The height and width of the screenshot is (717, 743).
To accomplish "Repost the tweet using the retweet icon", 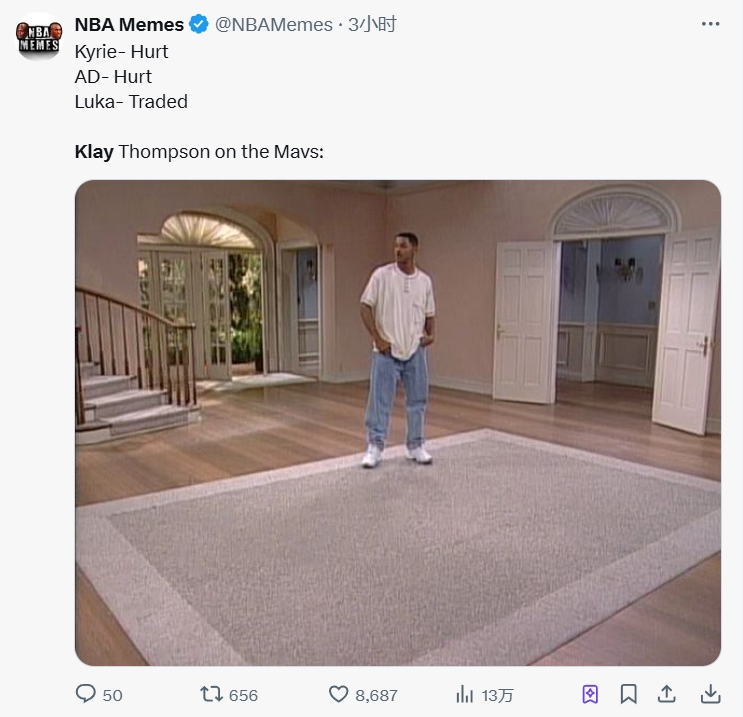I will 212,694.
